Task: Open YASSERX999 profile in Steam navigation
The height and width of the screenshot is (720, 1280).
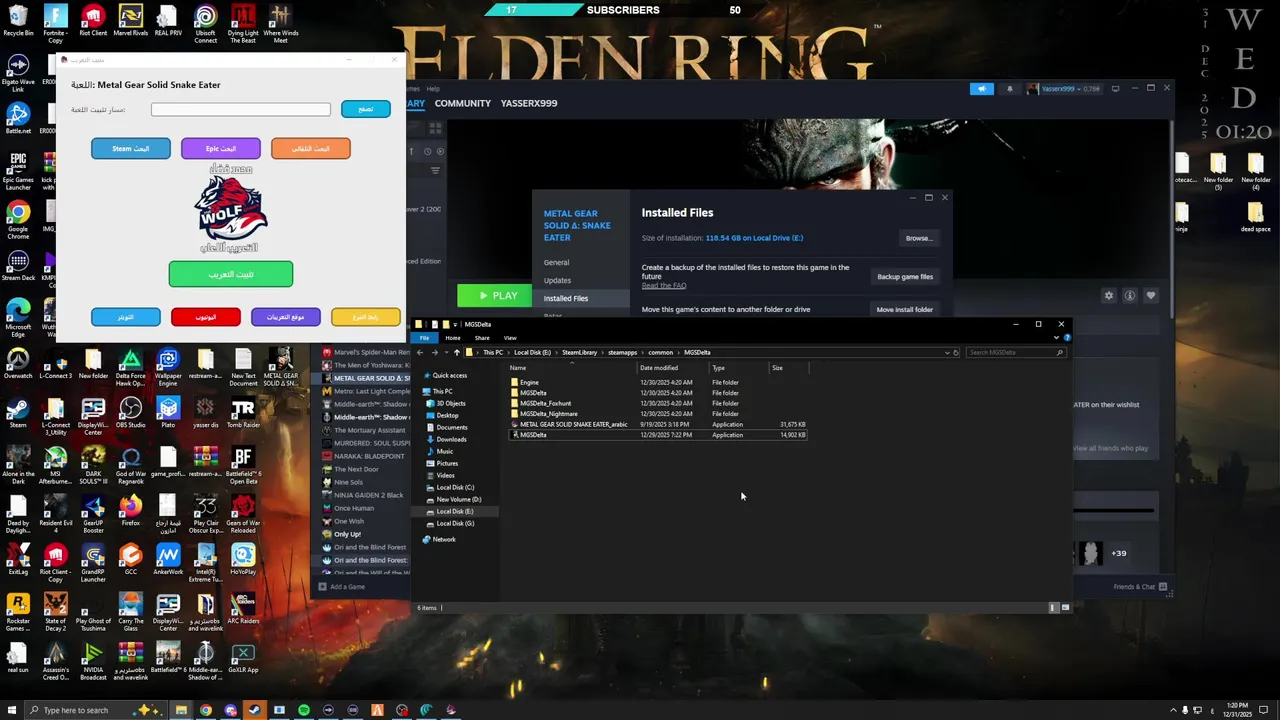Action: 529,103
